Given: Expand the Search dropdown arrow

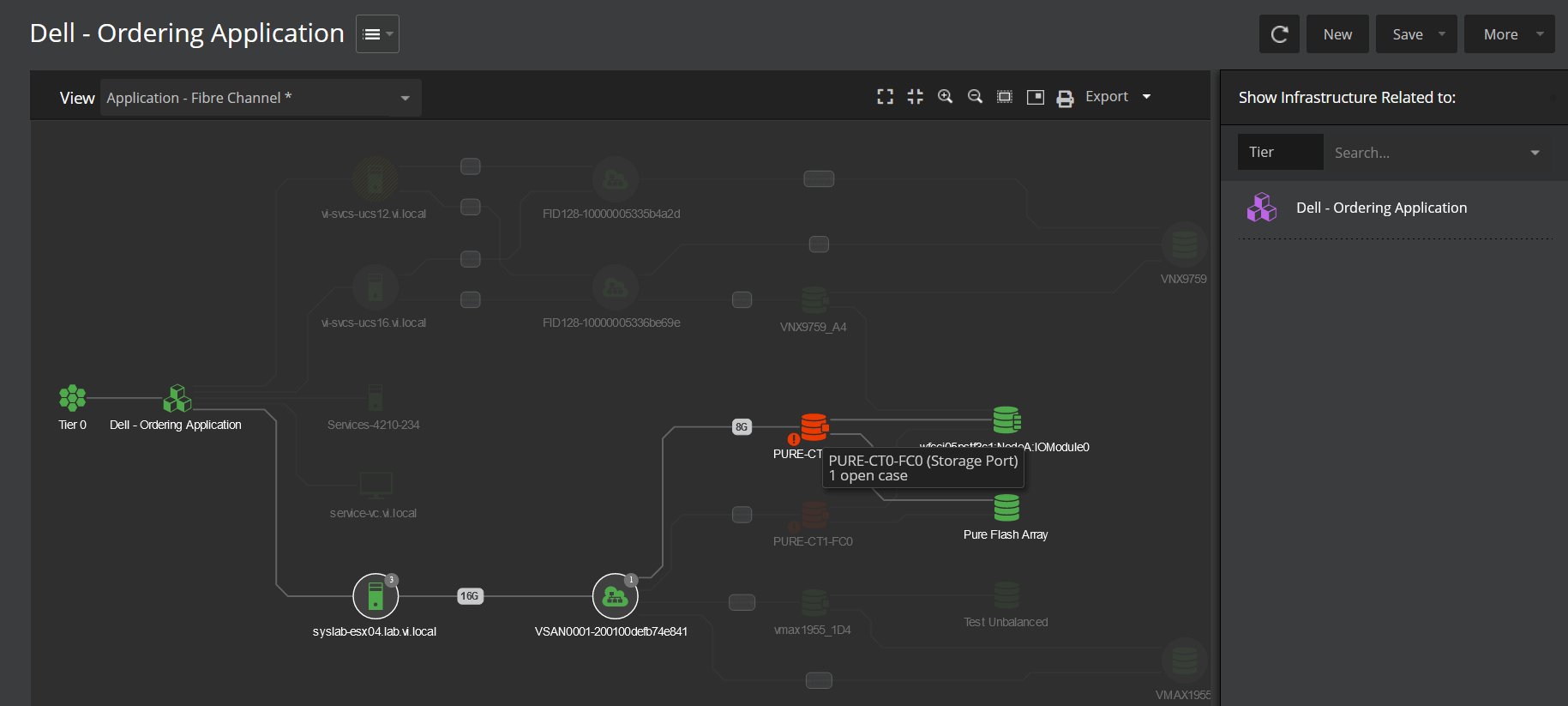Looking at the screenshot, I should pyautogui.click(x=1535, y=153).
